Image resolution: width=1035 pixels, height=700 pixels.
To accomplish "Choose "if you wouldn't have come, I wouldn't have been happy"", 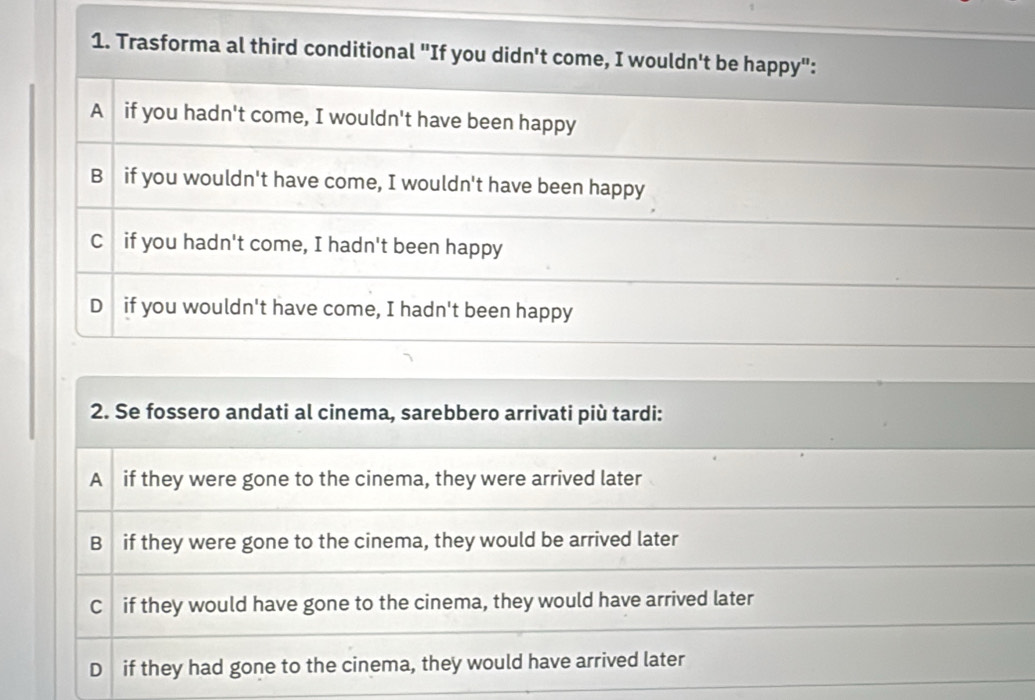I will click(384, 183).
